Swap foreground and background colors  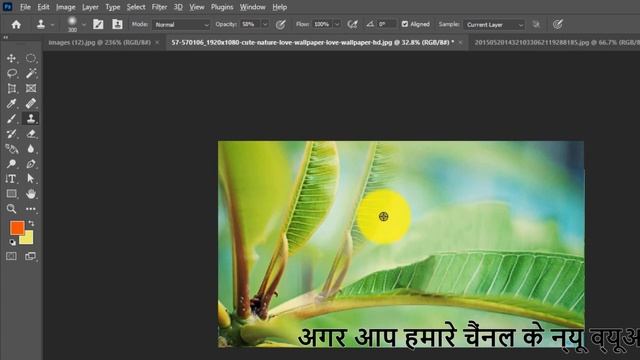tap(31, 223)
